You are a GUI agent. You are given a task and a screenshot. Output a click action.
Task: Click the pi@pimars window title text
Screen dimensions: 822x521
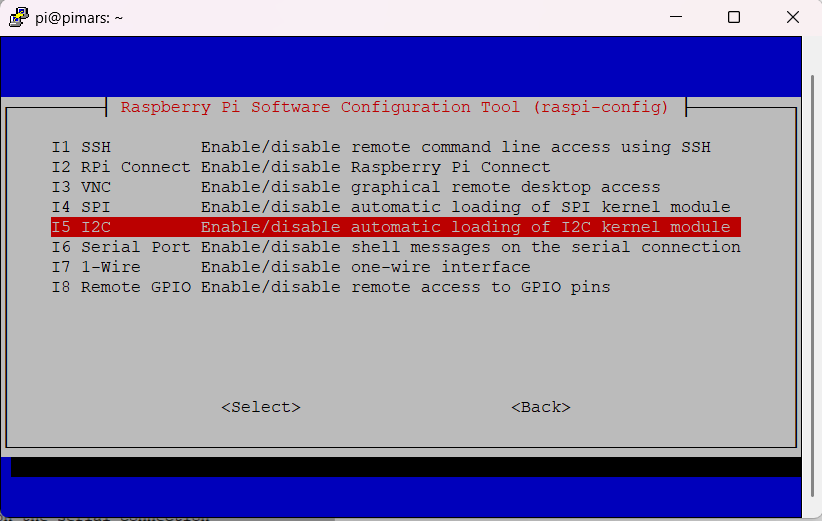[79, 18]
